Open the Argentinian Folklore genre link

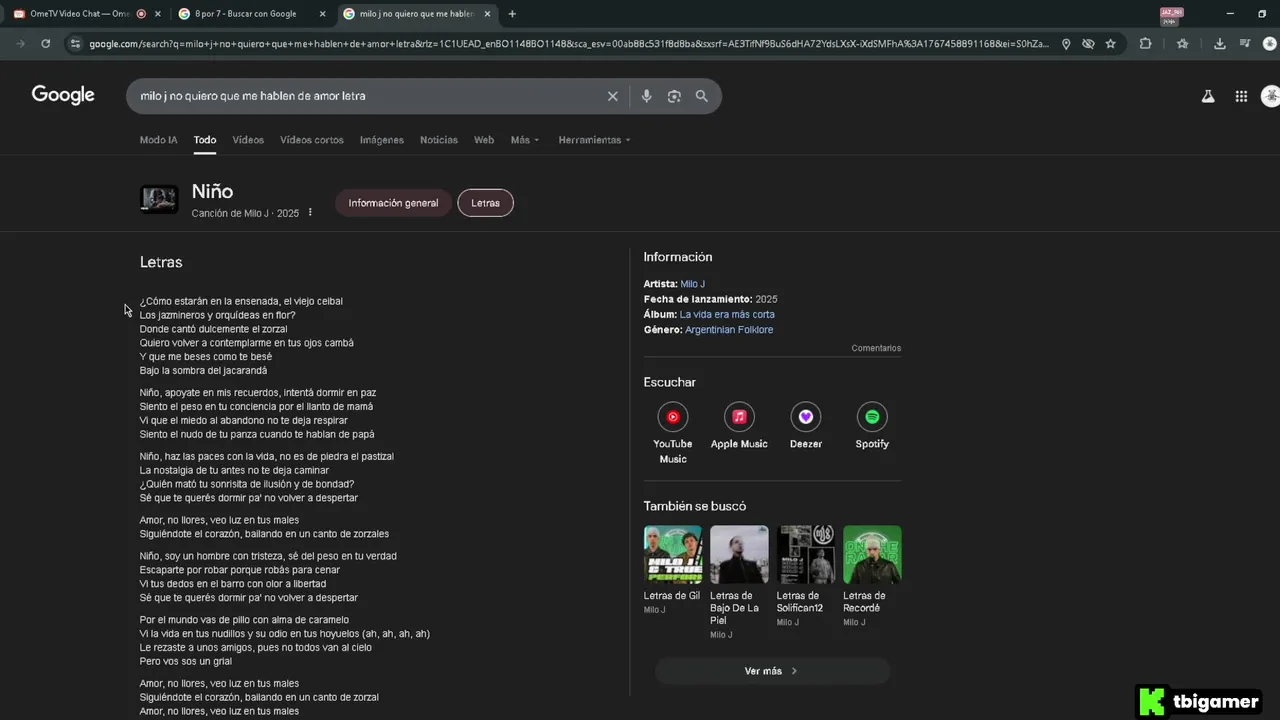[729, 329]
